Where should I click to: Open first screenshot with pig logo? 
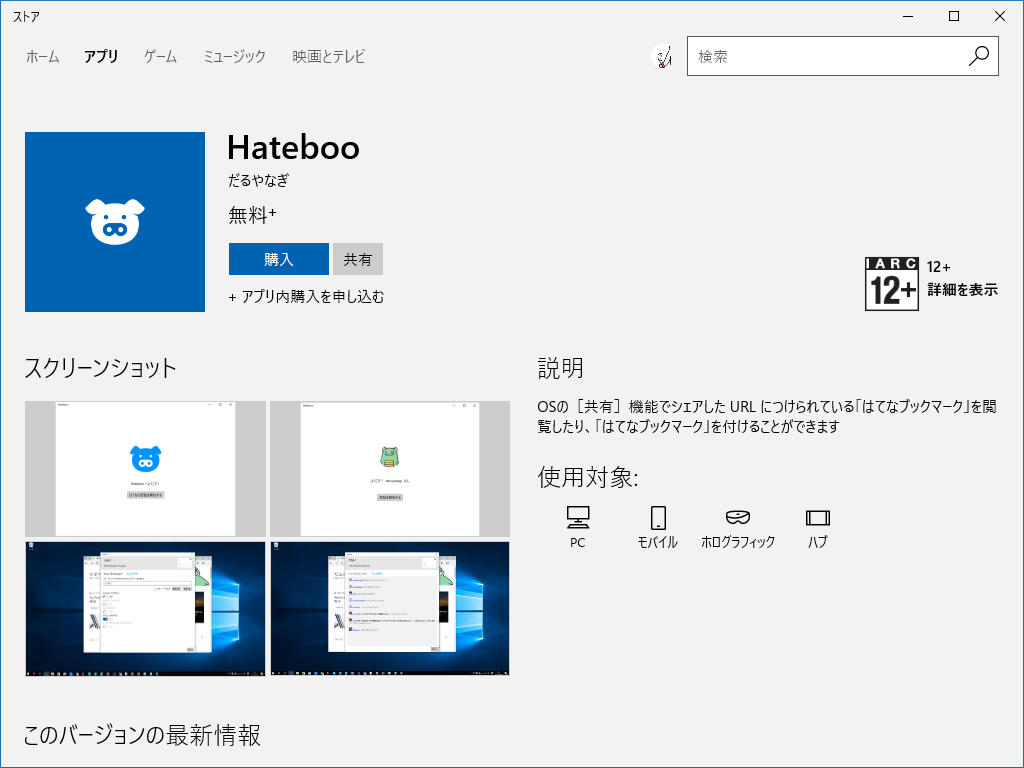coord(145,469)
